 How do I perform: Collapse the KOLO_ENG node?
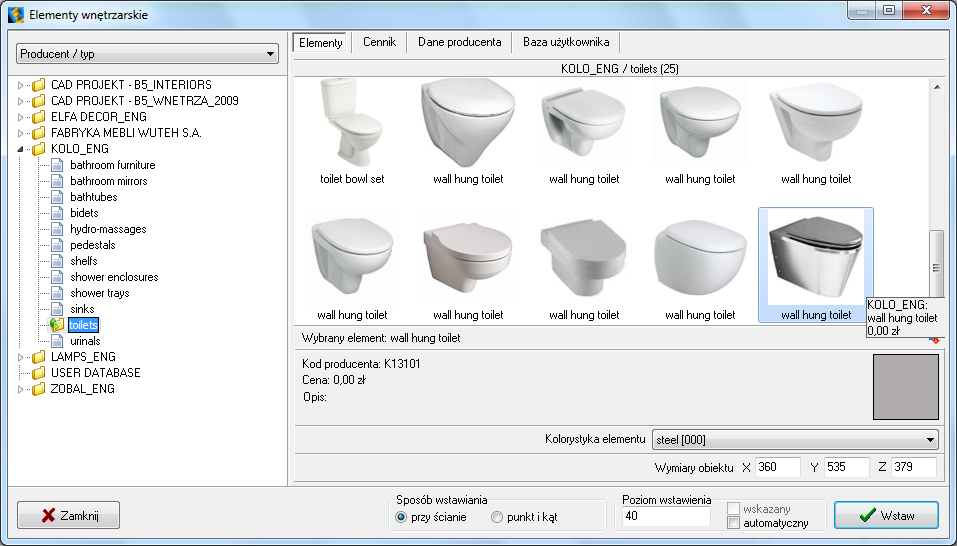coord(20,149)
